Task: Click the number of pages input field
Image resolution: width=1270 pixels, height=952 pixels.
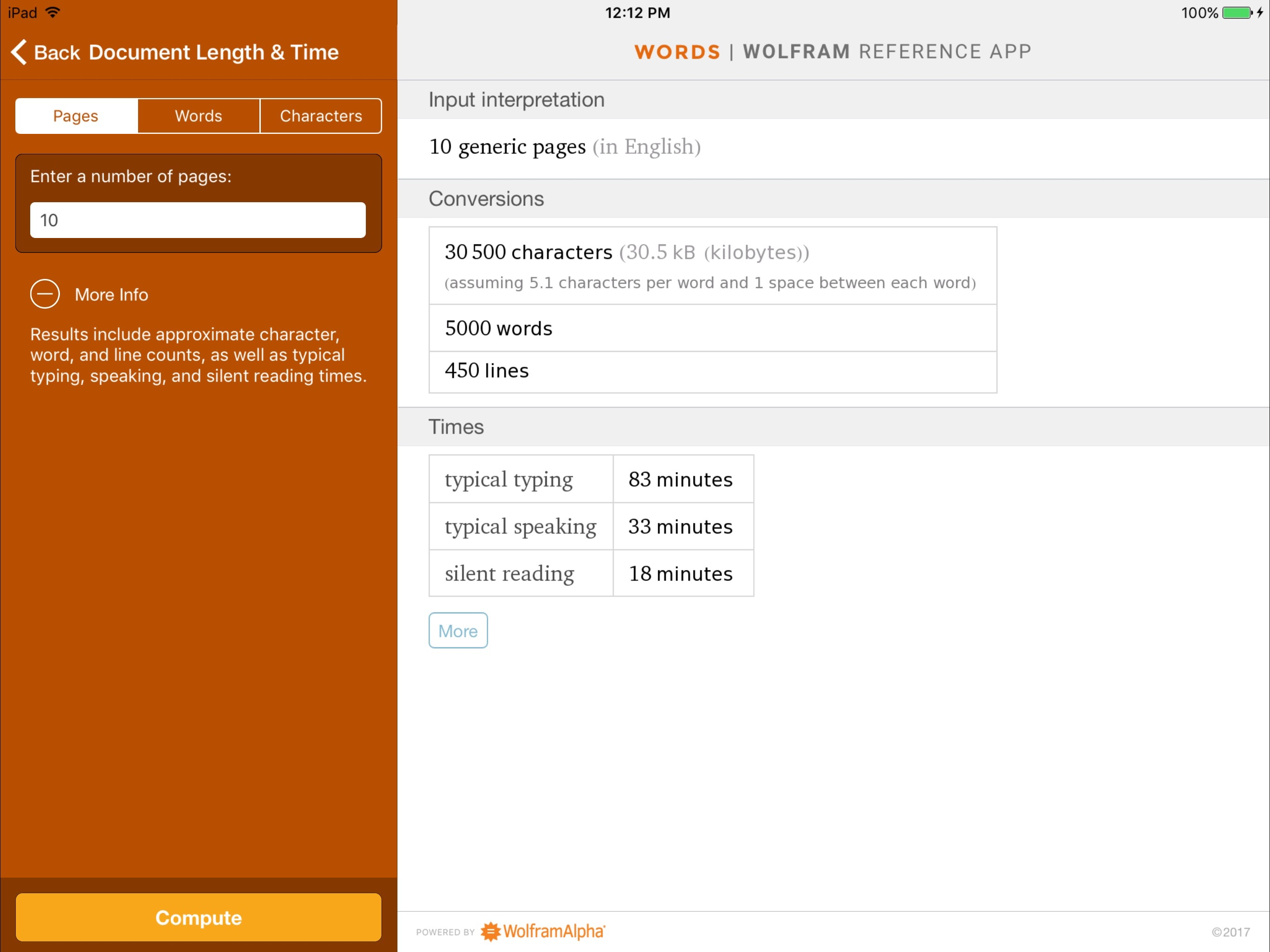Action: 198,220
